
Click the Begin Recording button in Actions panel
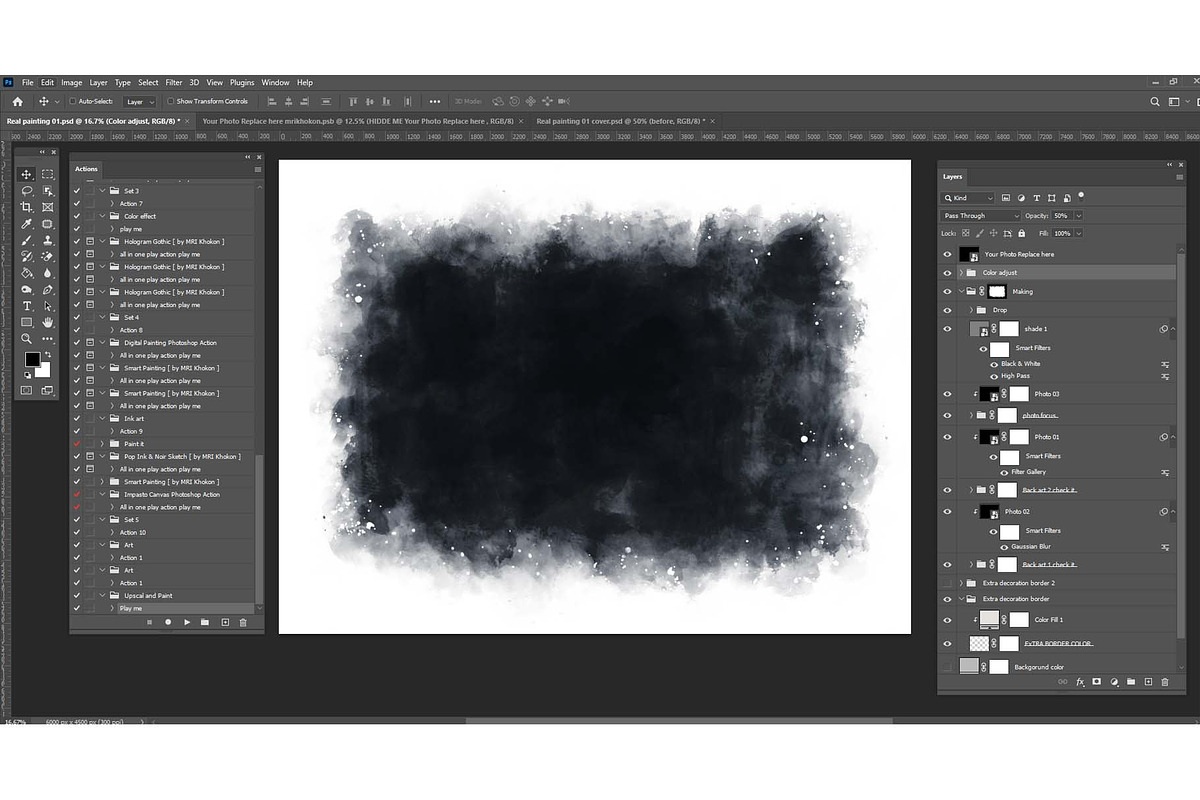(168, 622)
